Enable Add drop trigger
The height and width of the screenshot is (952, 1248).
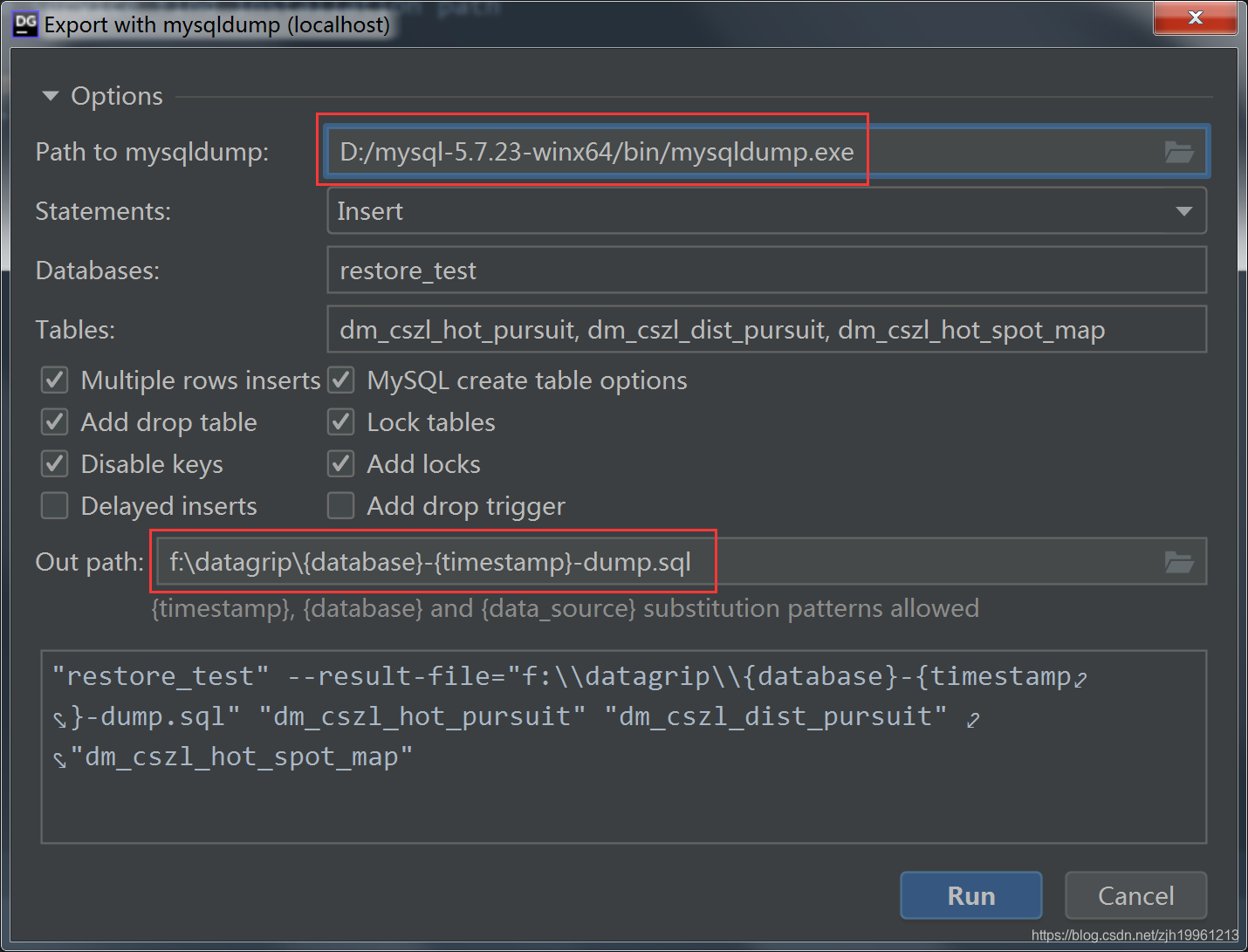[x=340, y=505]
